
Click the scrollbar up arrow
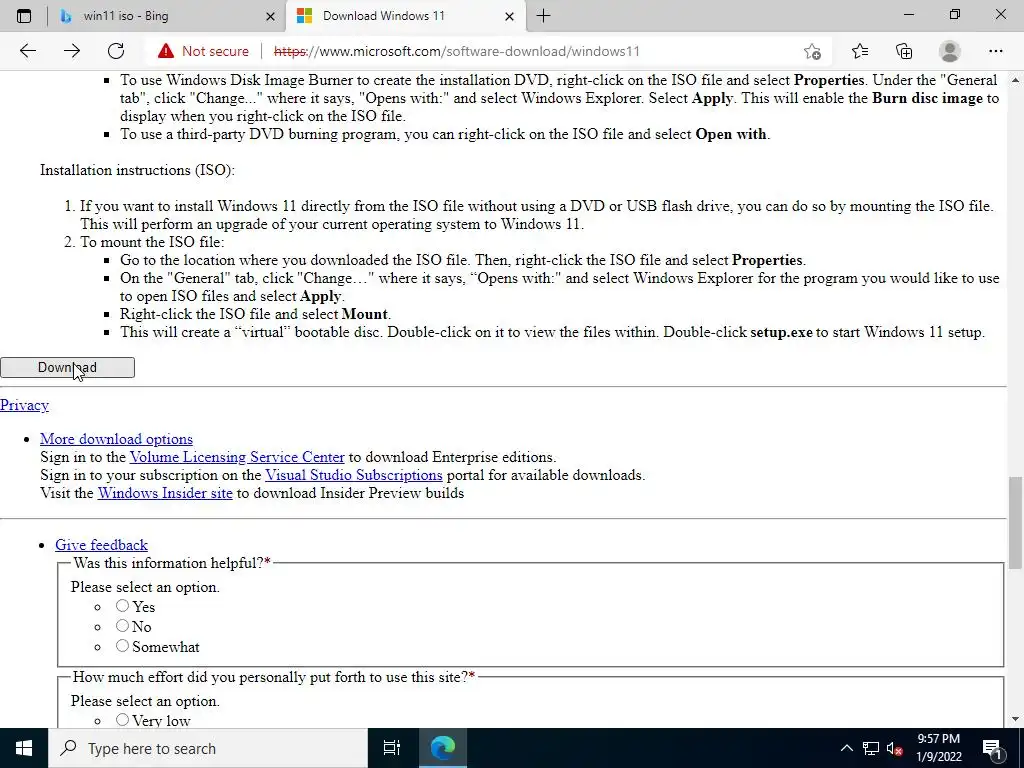click(x=1015, y=80)
